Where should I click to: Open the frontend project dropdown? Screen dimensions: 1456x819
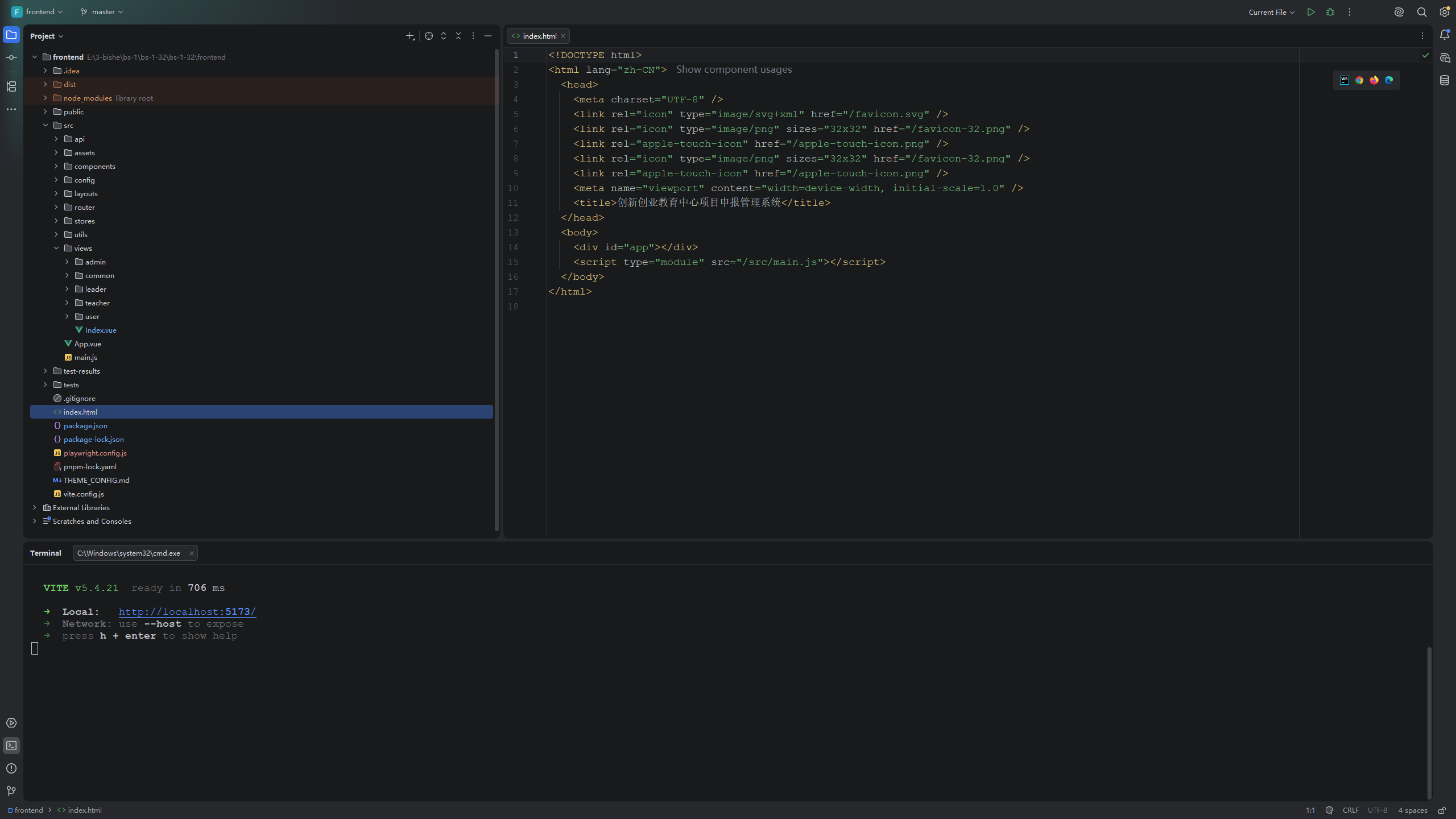tap(38, 12)
